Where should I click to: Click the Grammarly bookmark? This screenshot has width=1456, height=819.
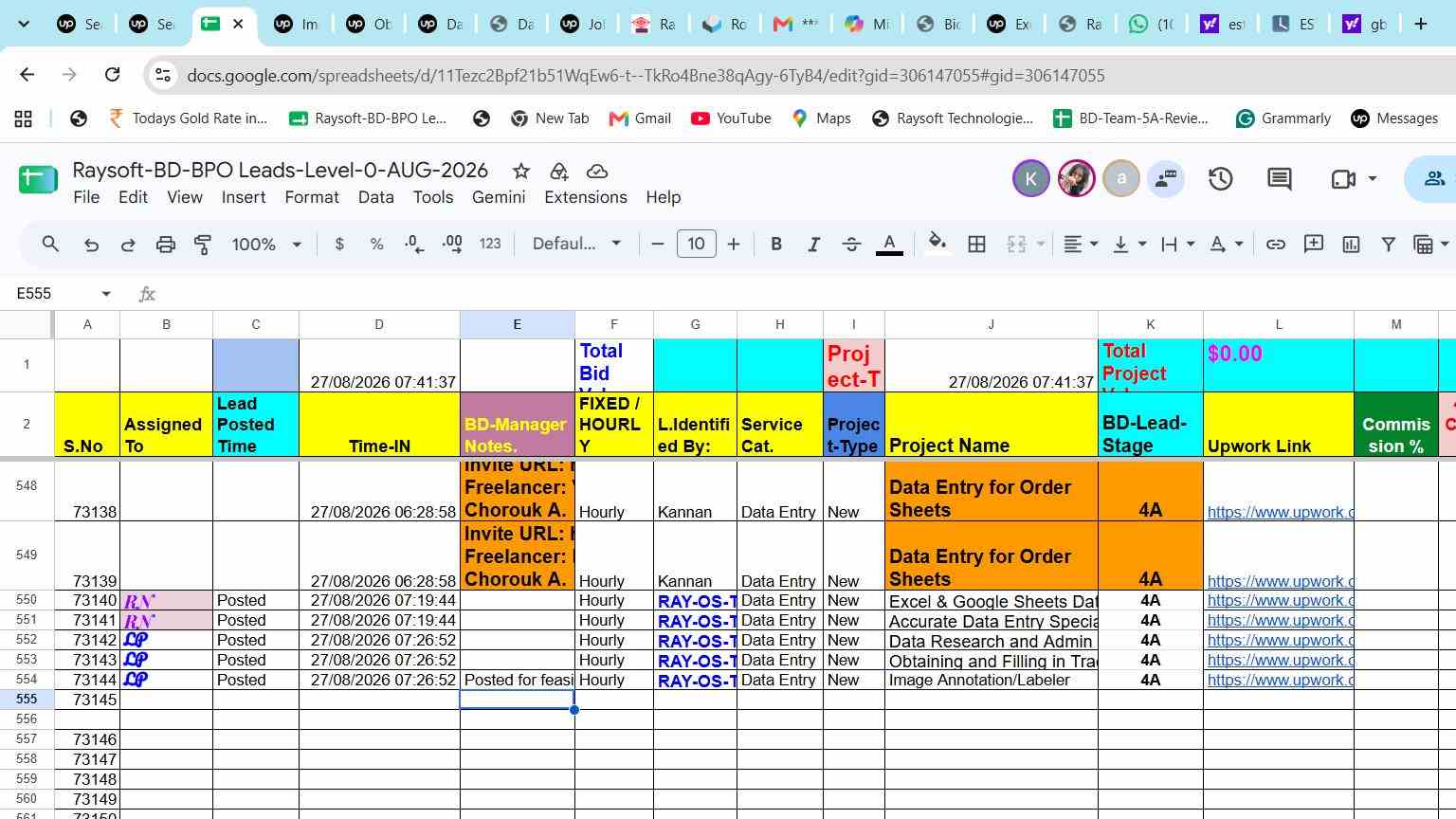click(1283, 118)
